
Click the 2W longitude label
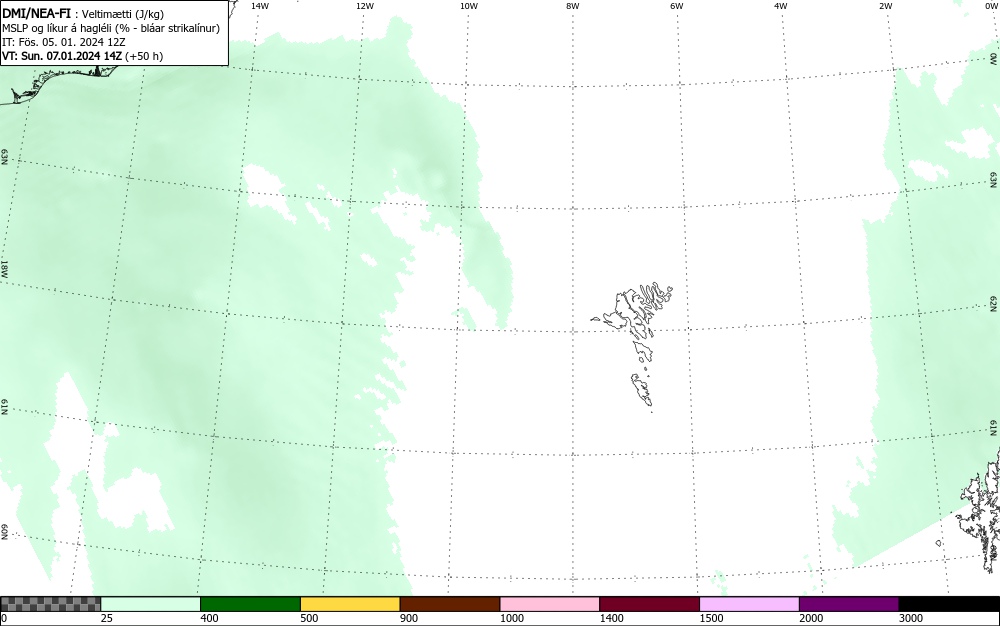(886, 6)
